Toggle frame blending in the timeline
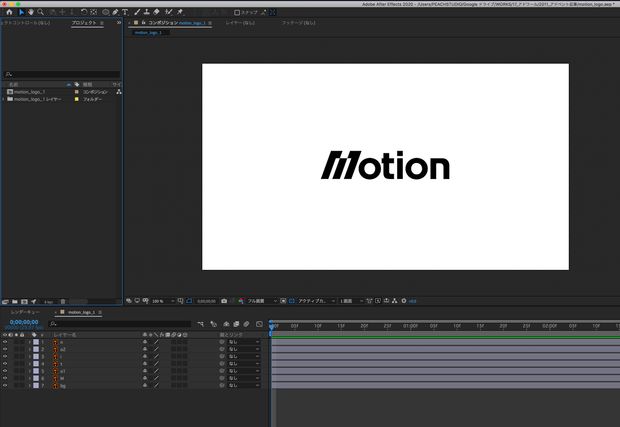This screenshot has width=620, height=427. pos(236,324)
